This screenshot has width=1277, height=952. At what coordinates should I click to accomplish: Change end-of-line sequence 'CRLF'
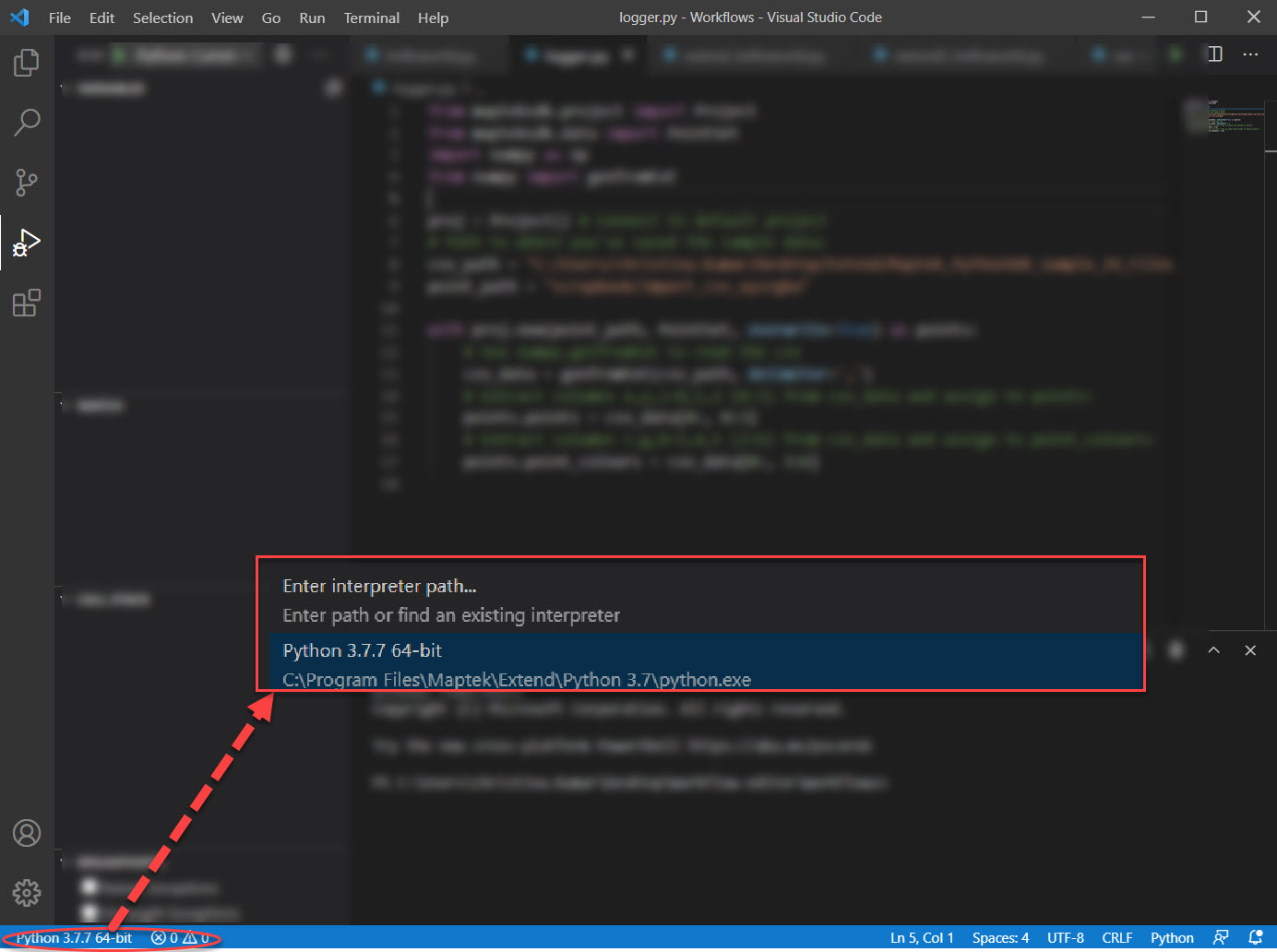click(1117, 938)
